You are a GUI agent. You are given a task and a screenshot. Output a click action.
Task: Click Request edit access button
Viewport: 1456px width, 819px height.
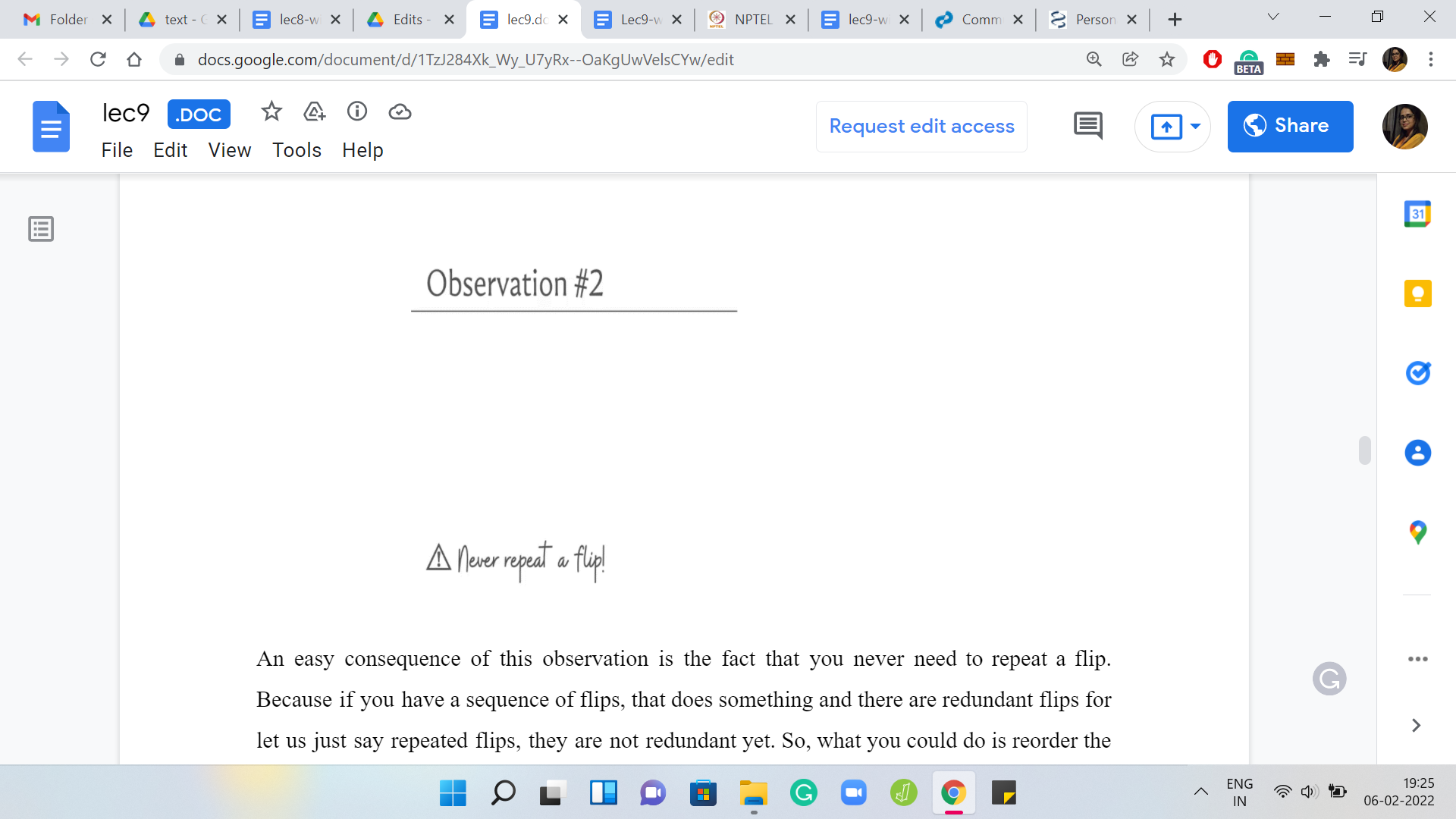pos(921,126)
